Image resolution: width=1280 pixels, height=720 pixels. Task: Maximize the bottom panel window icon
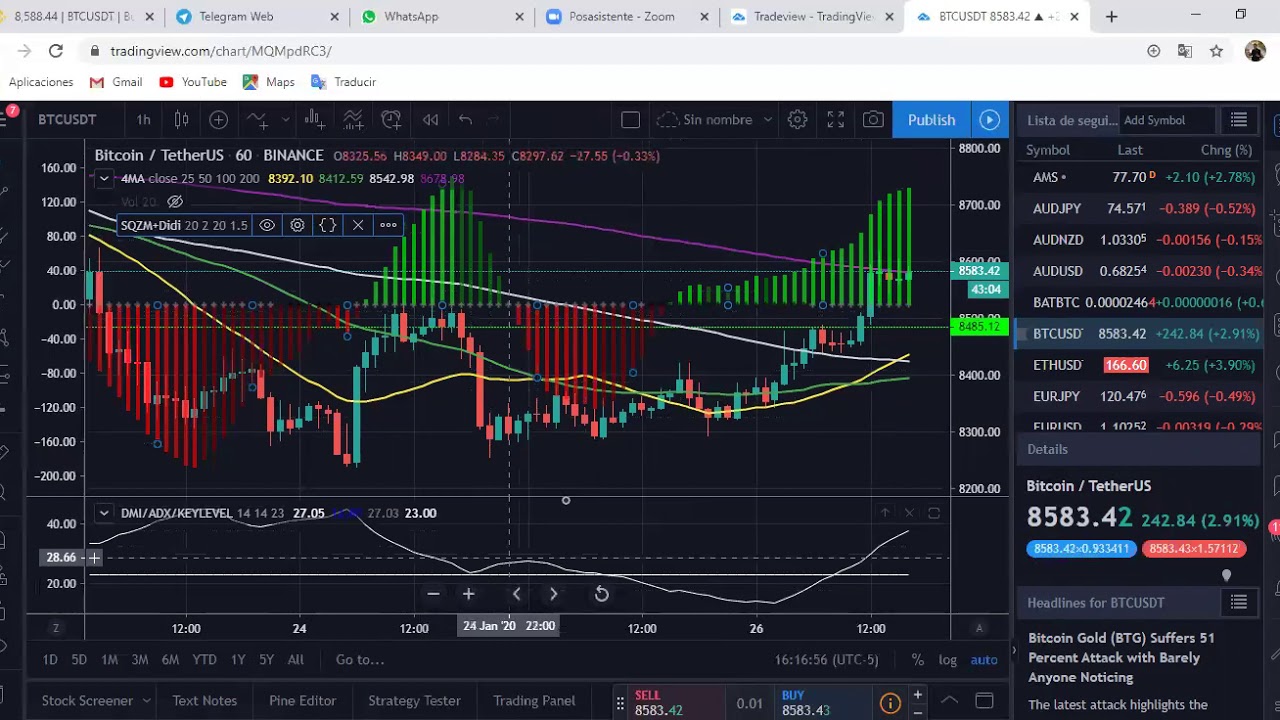pyautogui.click(x=984, y=701)
